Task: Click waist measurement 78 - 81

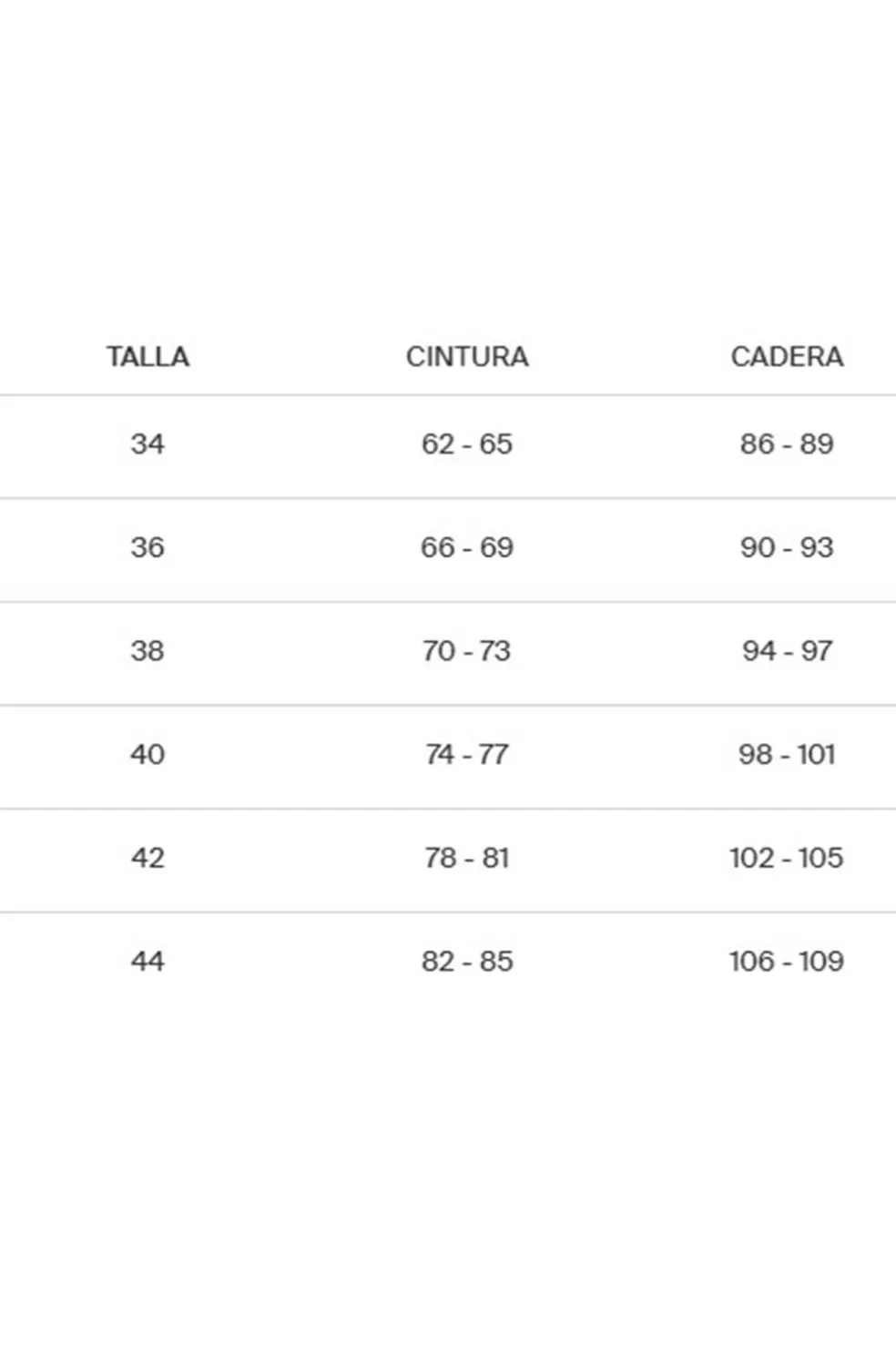Action: click(467, 858)
